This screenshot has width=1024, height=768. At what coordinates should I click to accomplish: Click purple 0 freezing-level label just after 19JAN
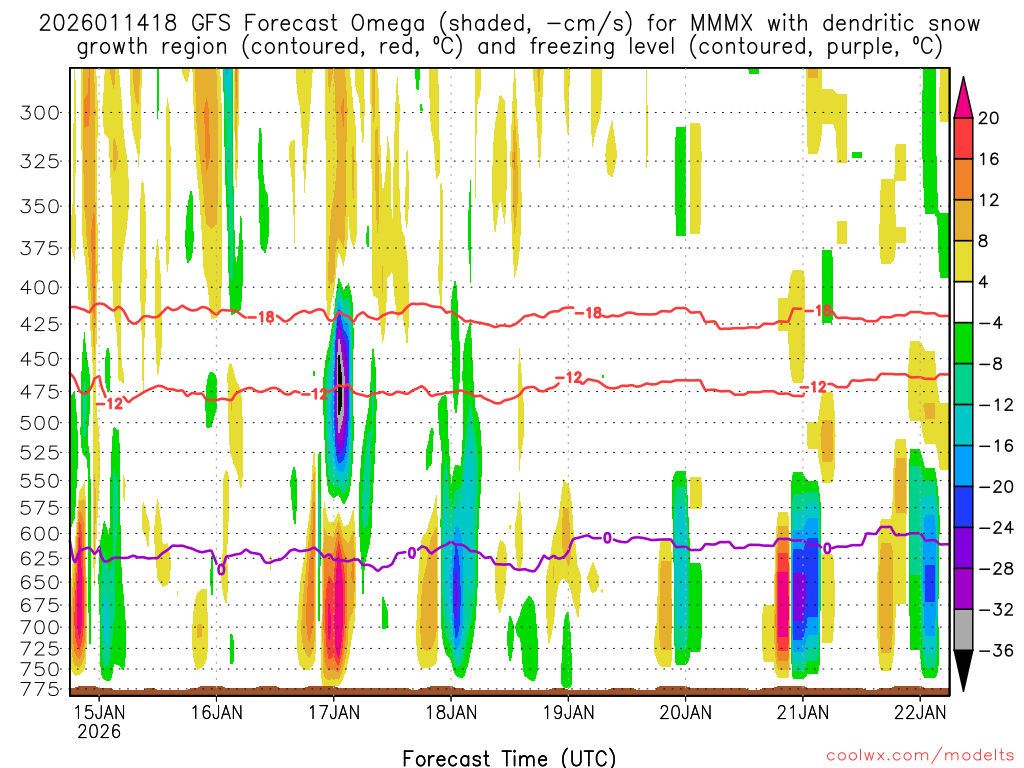coord(607,538)
